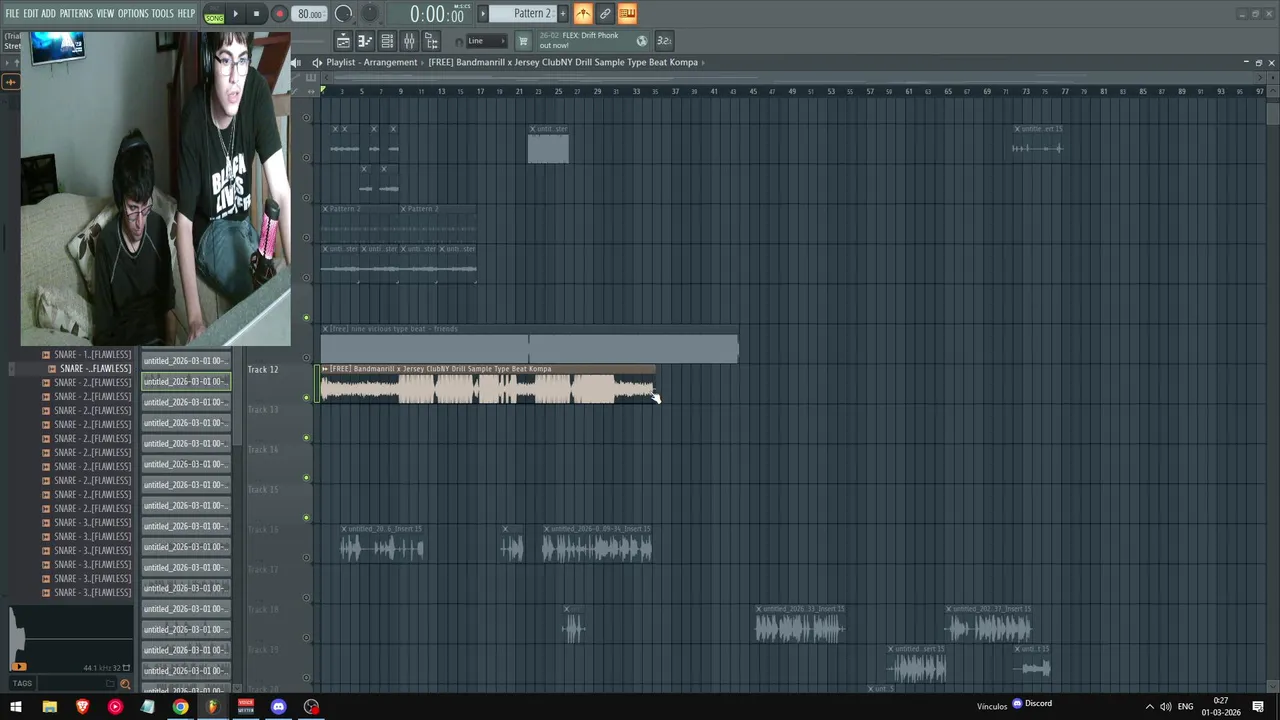
Task: Click the play button in transport
Action: pos(235,14)
